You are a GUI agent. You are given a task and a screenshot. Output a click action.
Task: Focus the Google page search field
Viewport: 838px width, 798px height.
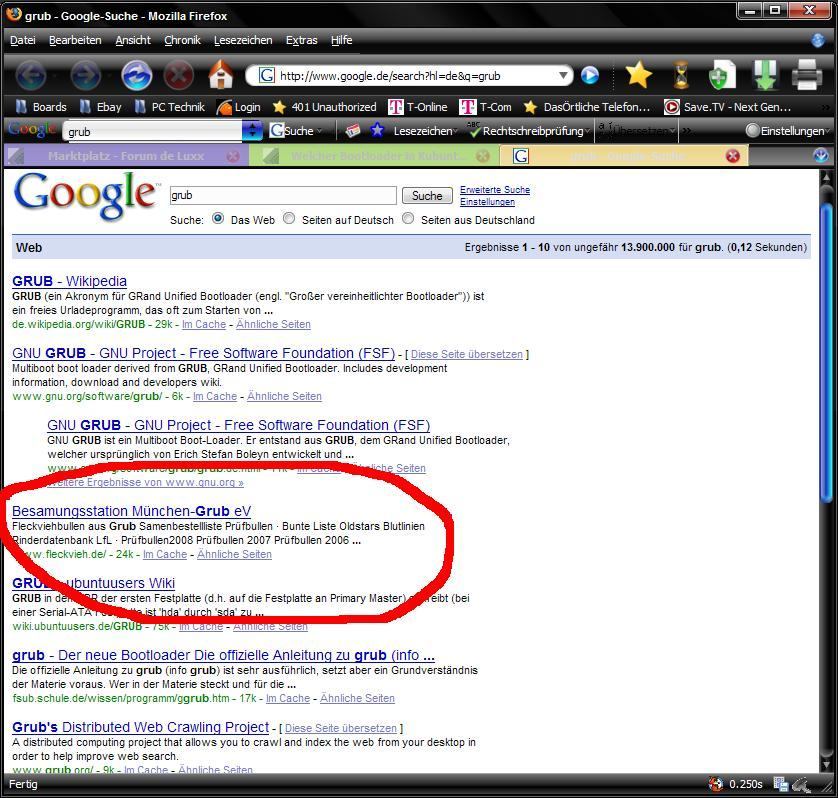(283, 195)
